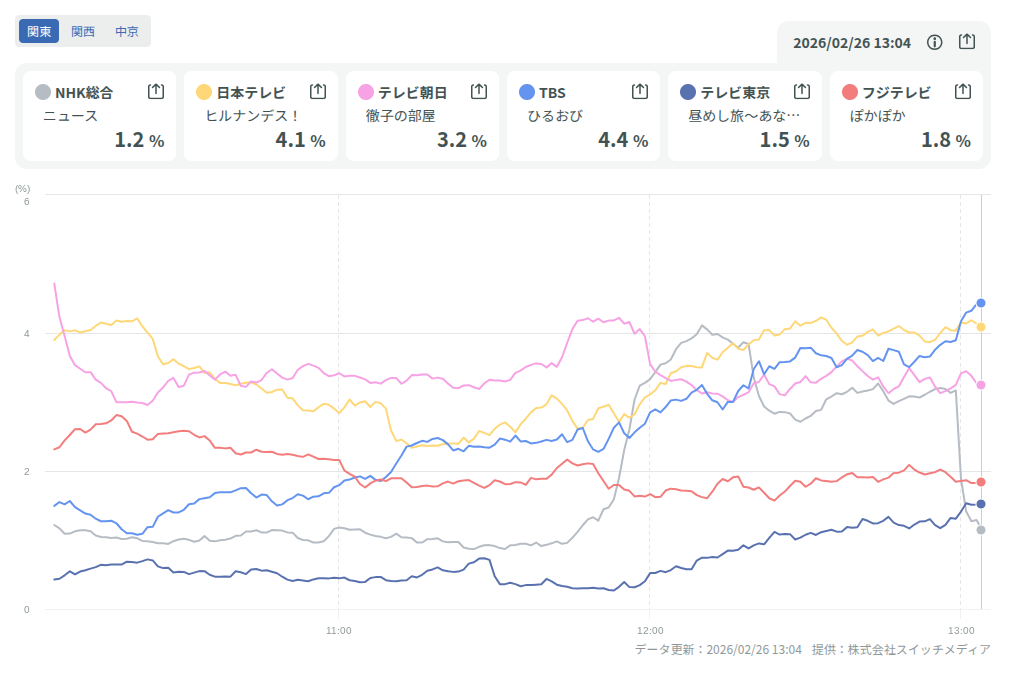This screenshot has width=1019, height=684.
Task: Click the TBS endpoint marker on the chart
Action: click(x=981, y=303)
